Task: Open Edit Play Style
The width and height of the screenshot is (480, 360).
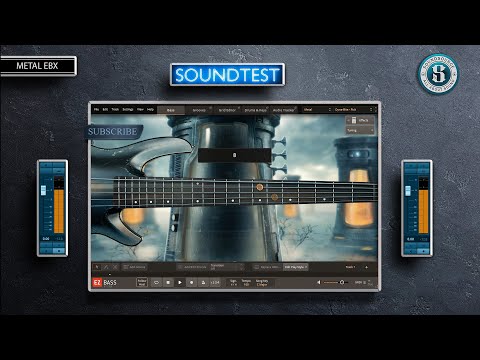Action: 296,267
